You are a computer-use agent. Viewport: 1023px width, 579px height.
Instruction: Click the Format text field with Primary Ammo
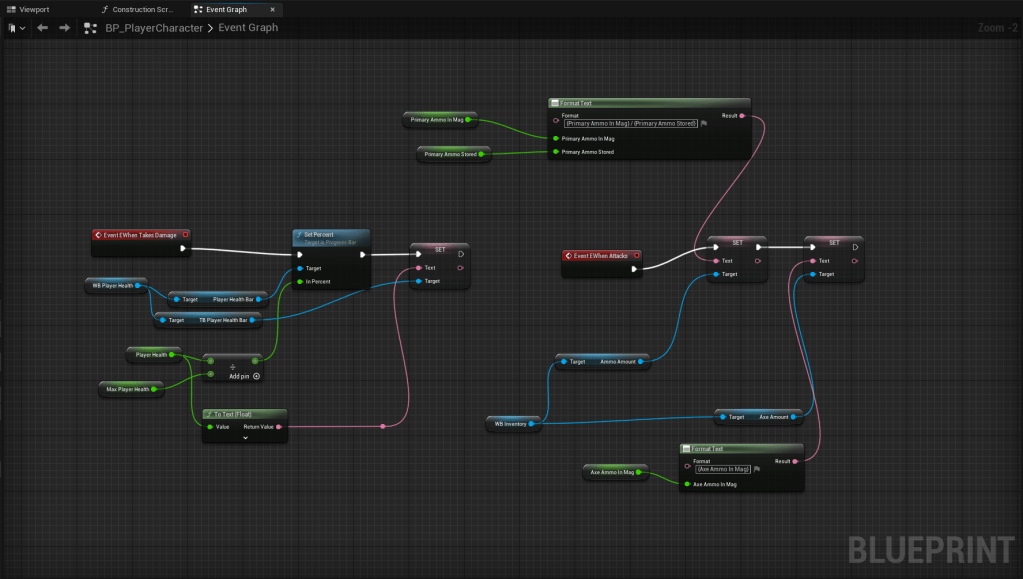tap(630, 123)
